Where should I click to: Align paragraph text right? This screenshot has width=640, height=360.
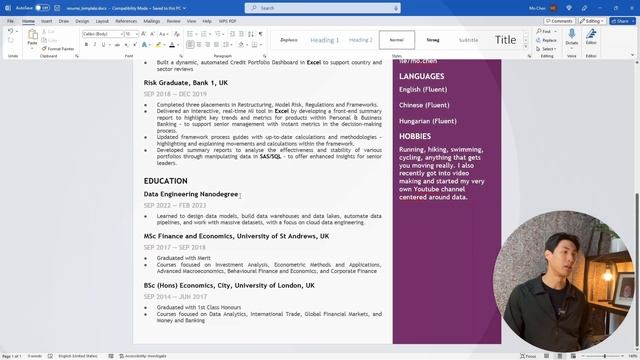tap(207, 44)
